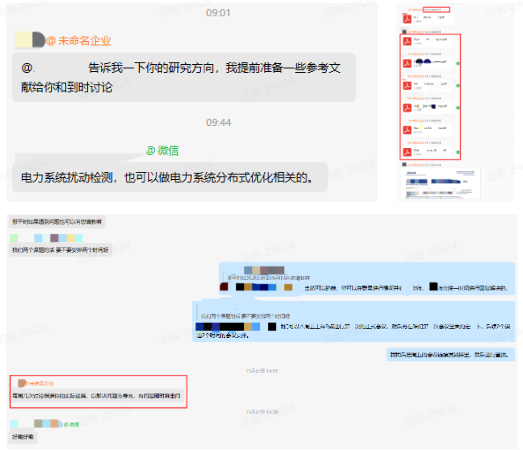Click the 09:44 timestamp

[x=218, y=122]
